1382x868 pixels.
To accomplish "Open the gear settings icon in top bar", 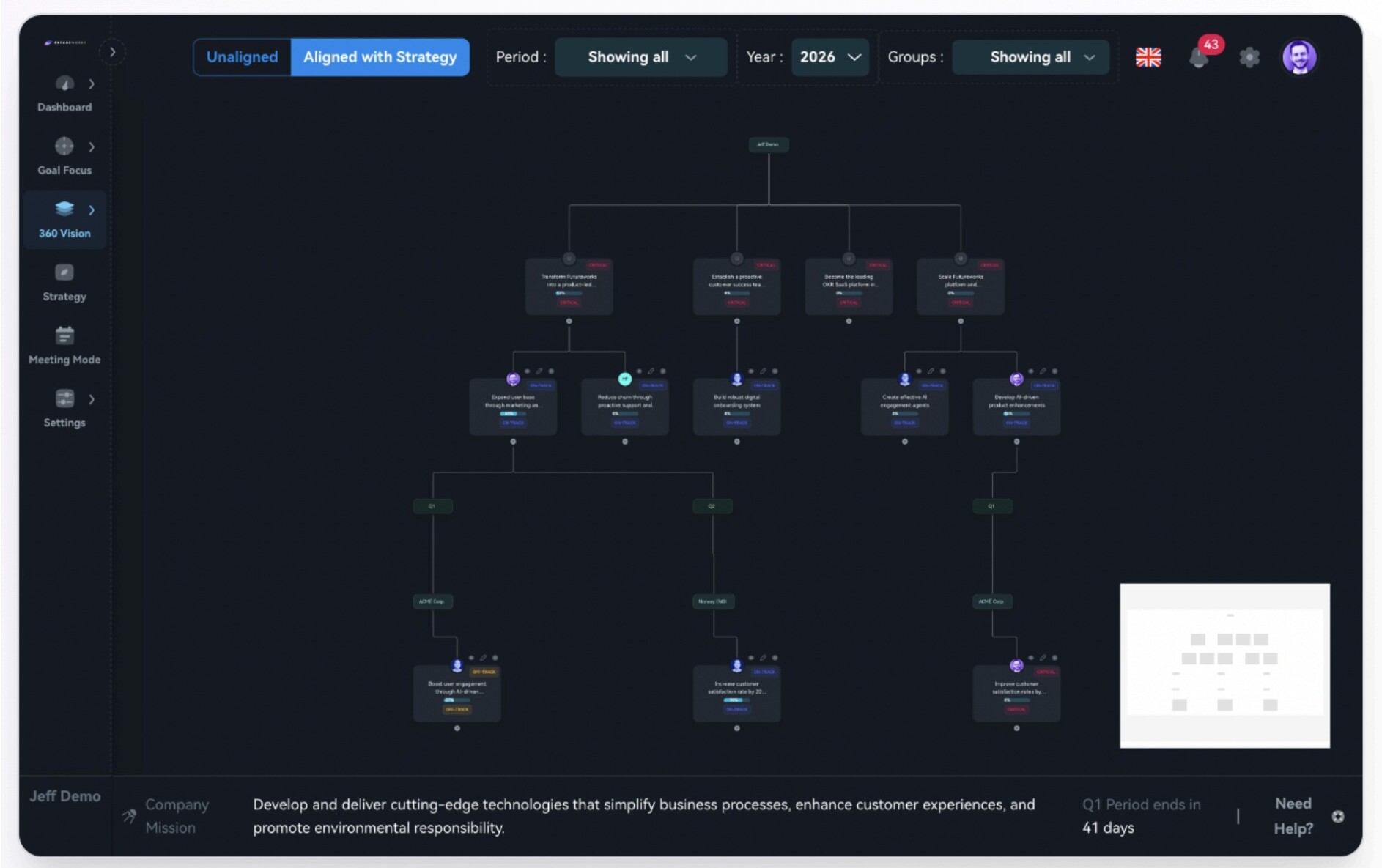I will 1249,57.
